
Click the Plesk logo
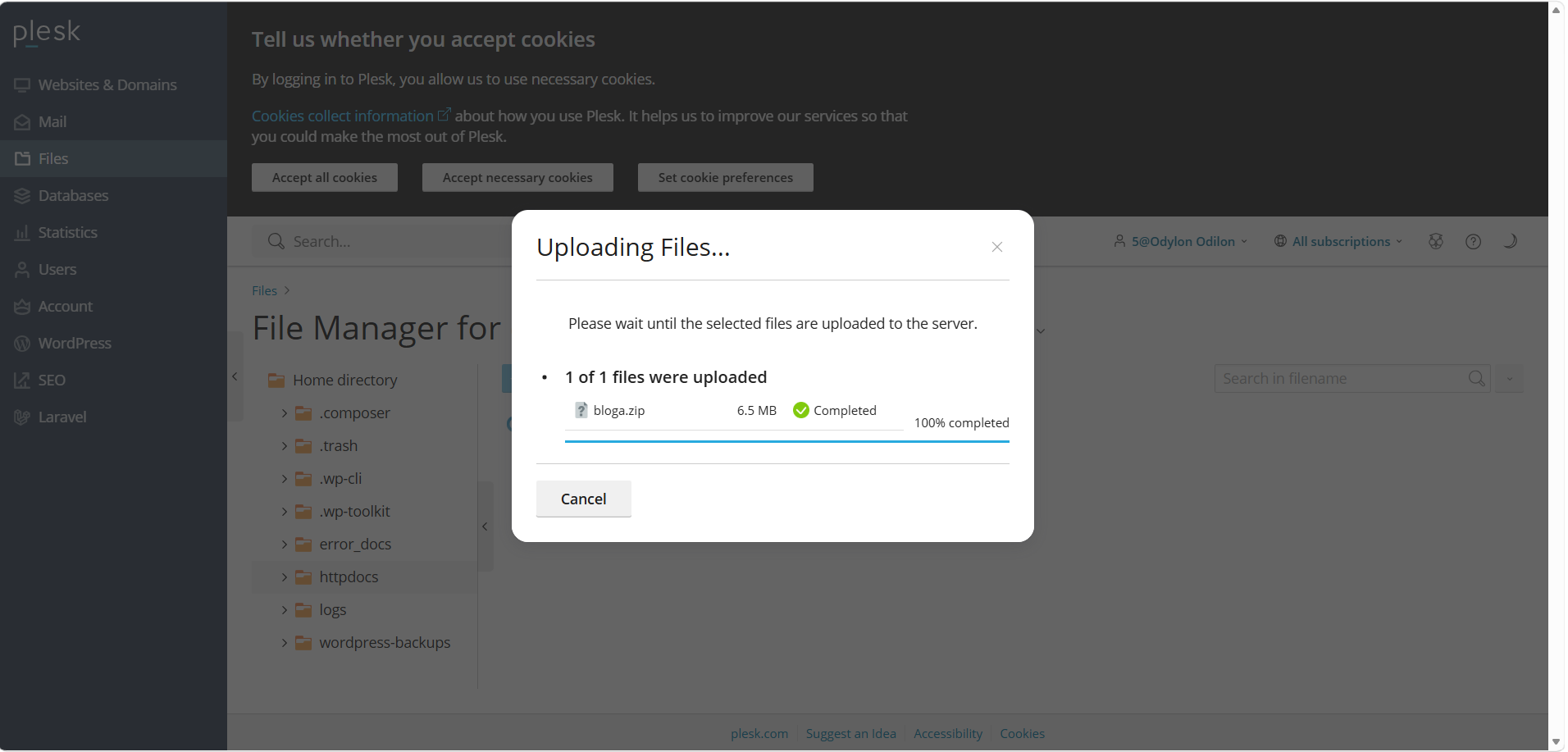[x=47, y=33]
